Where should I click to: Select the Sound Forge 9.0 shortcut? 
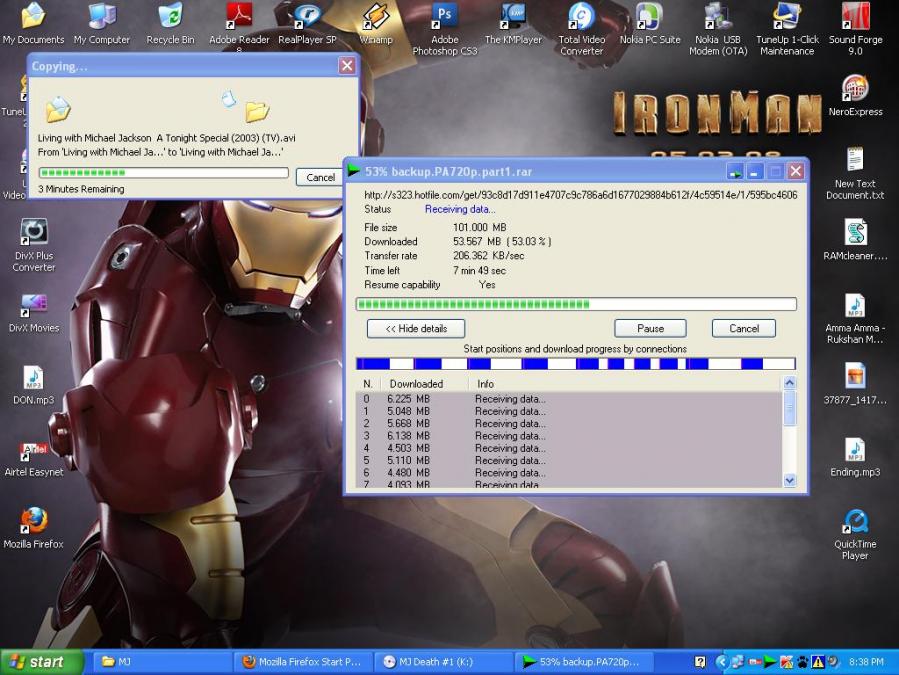tap(855, 29)
